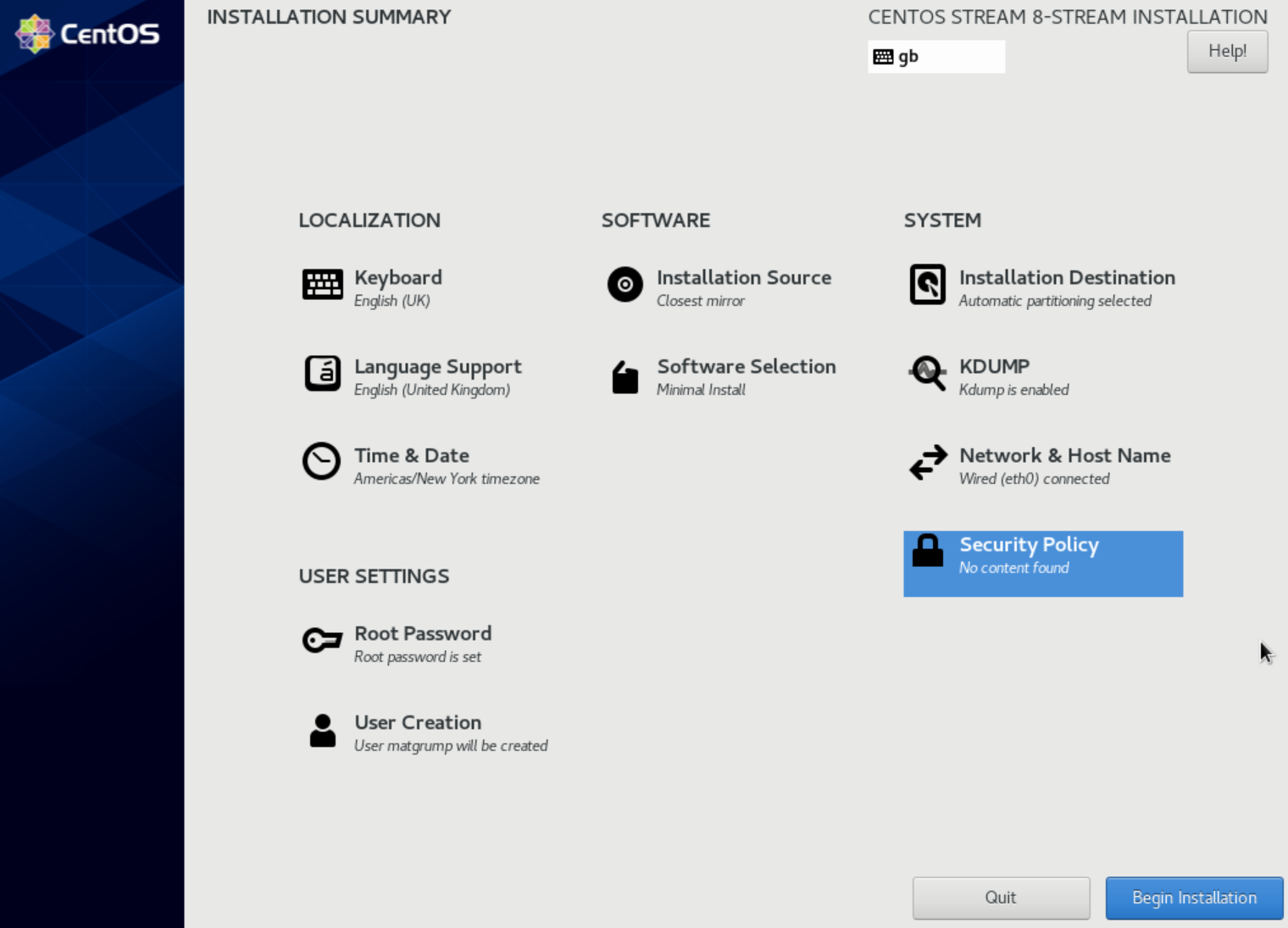Open the Keyboard settings title
The image size is (1288, 928).
tap(398, 278)
